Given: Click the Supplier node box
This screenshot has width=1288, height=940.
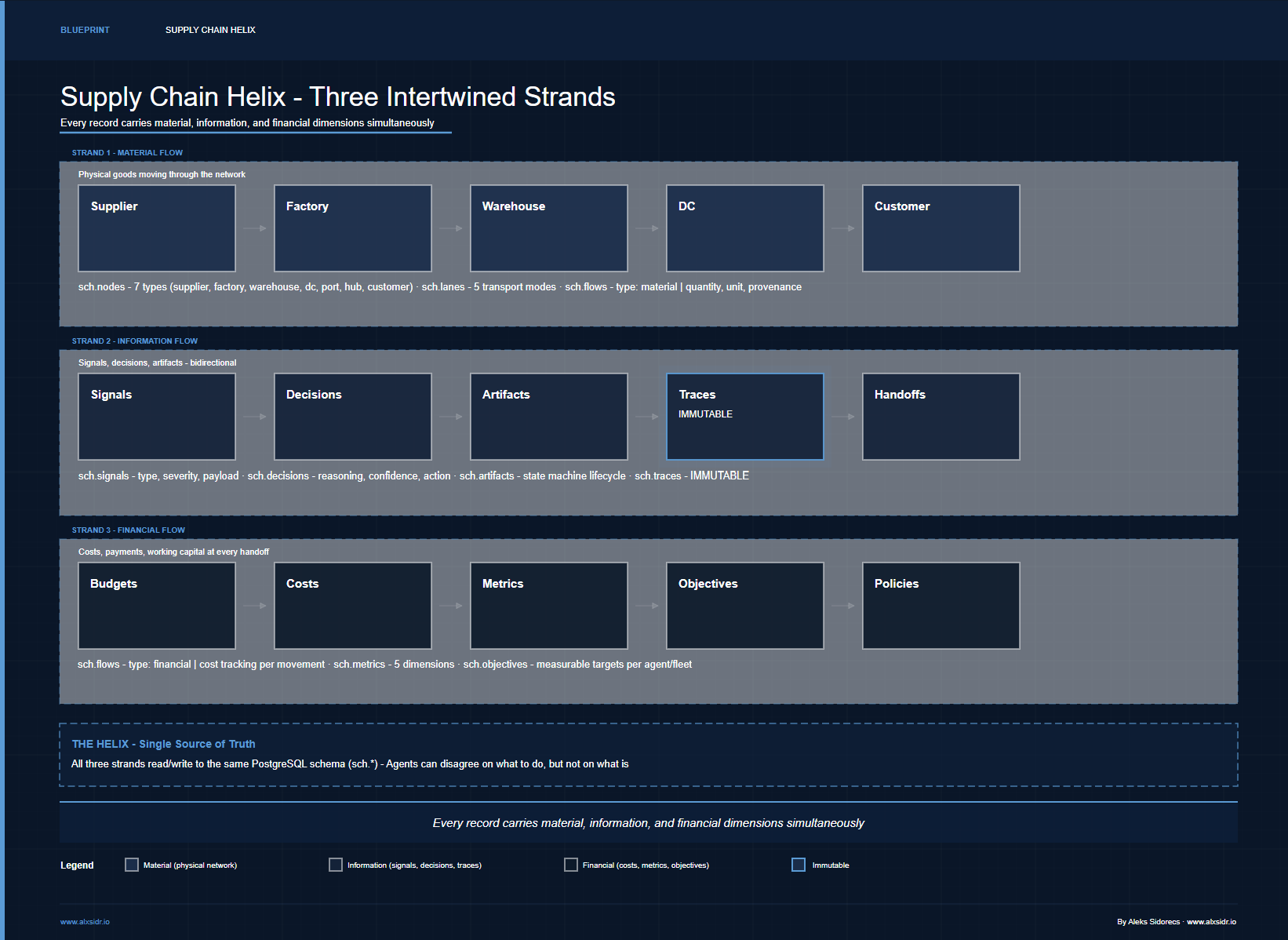Looking at the screenshot, I should (157, 228).
